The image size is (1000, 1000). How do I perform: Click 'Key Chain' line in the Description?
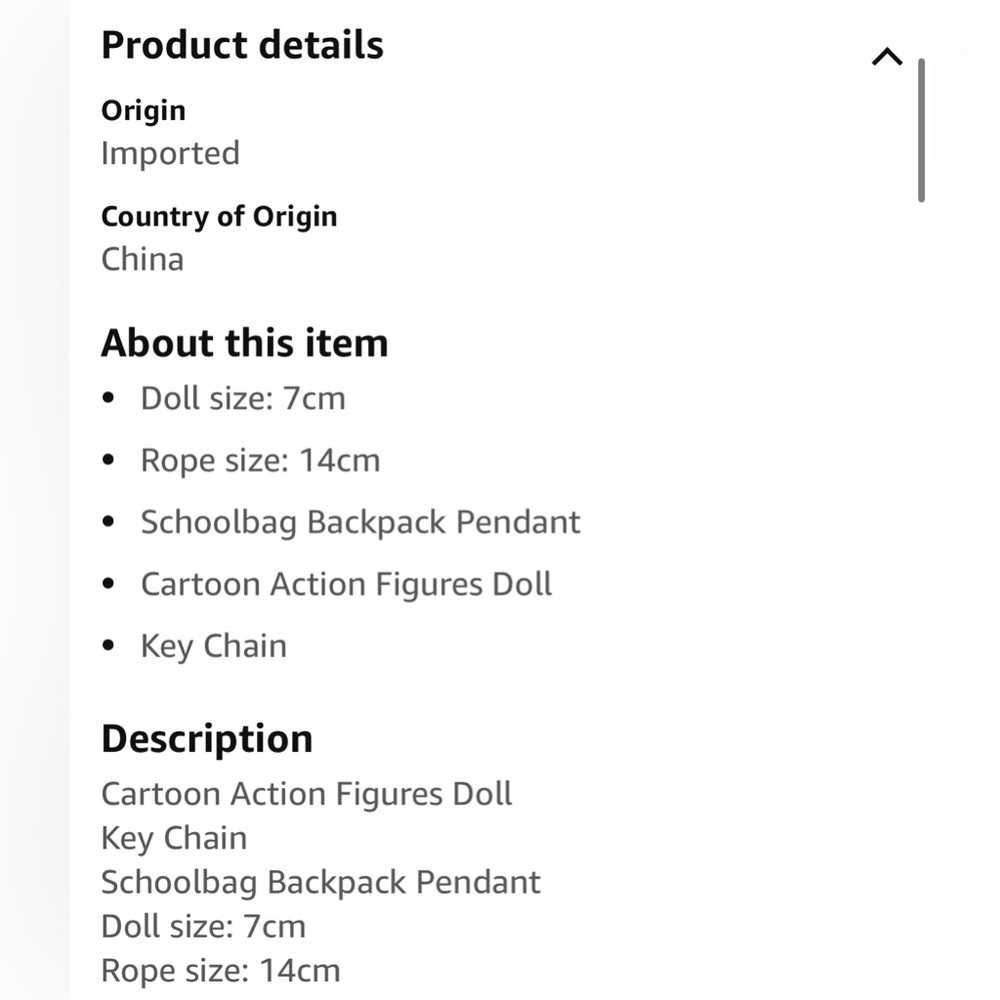pyautogui.click(x=174, y=838)
